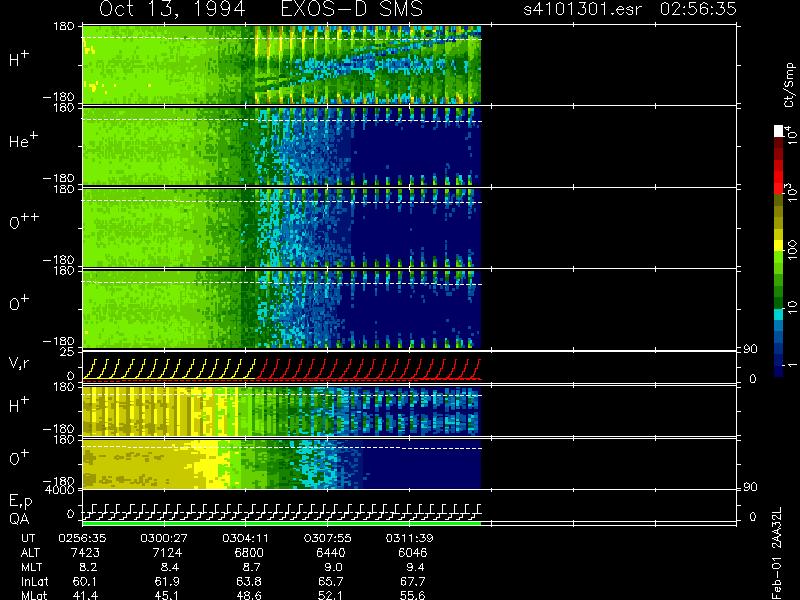
Task: Click the 'MLT' row label
Action: pyautogui.click(x=31, y=567)
